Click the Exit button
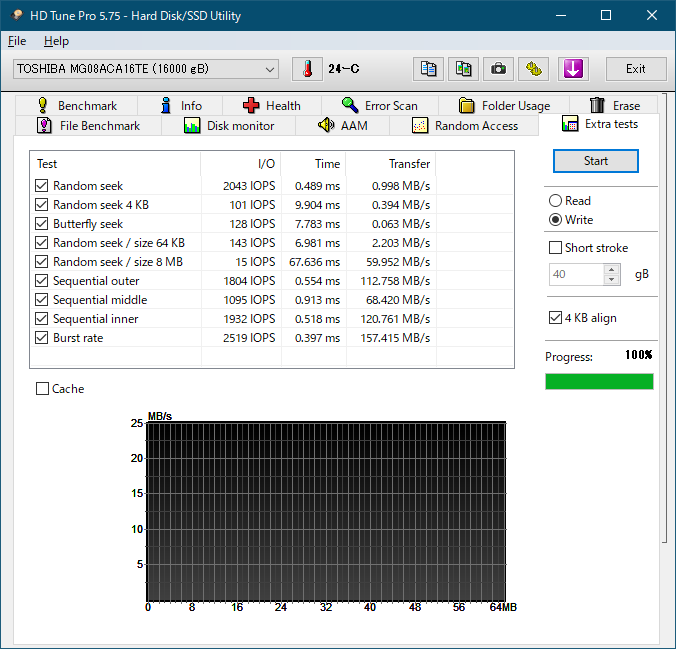This screenshot has height=649, width=676. click(x=635, y=69)
